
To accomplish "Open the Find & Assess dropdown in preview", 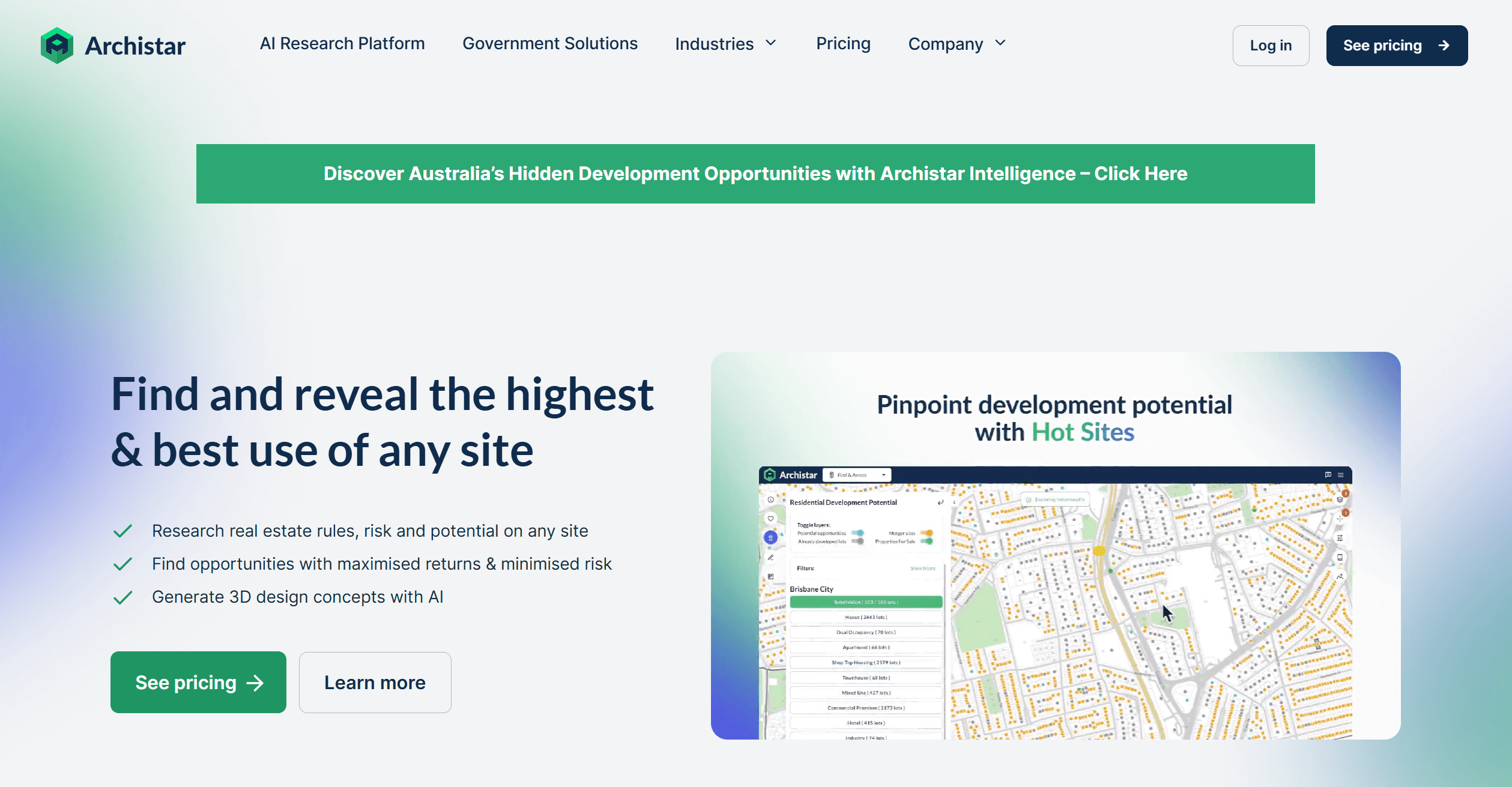I will (x=857, y=475).
